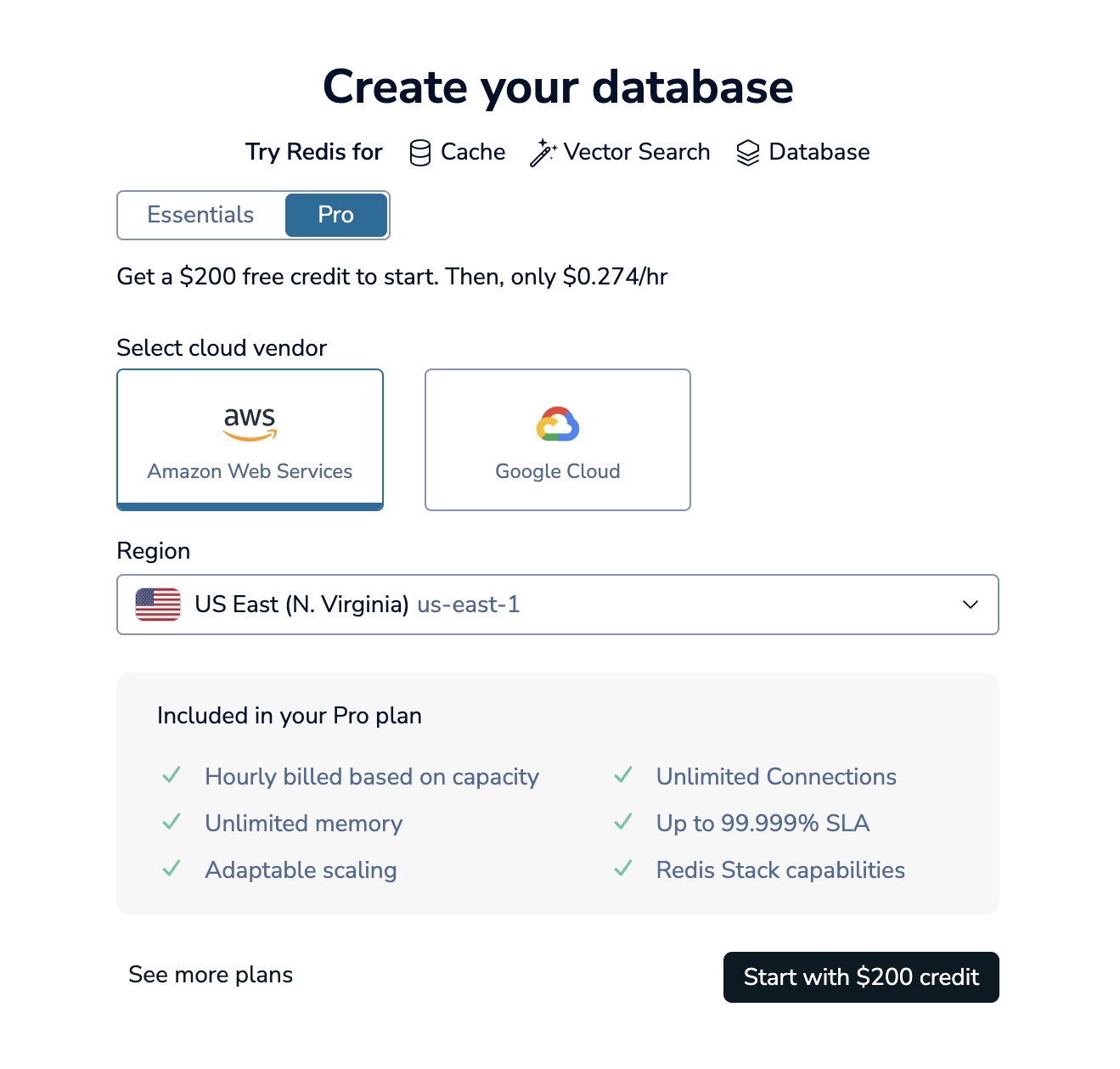The height and width of the screenshot is (1069, 1120).
Task: Expand the Region dropdown chevron
Action: pyautogui.click(x=970, y=605)
